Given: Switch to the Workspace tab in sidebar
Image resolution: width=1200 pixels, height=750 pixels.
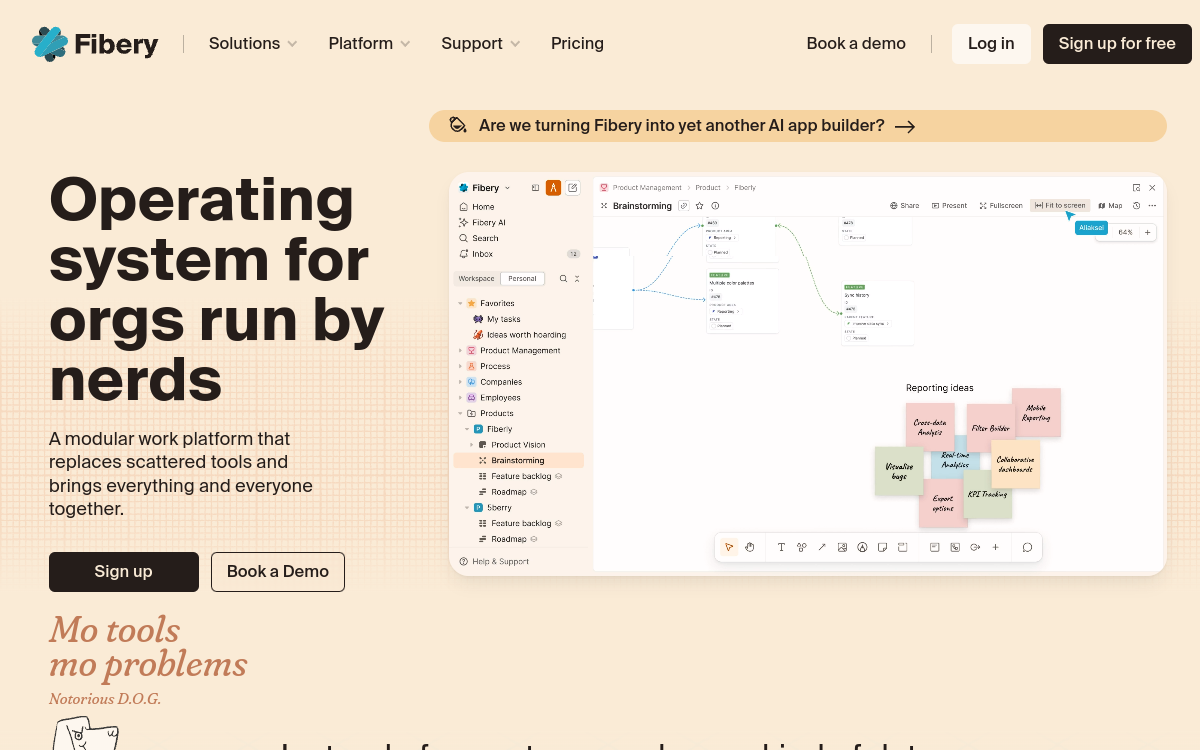Looking at the screenshot, I should [x=476, y=279].
